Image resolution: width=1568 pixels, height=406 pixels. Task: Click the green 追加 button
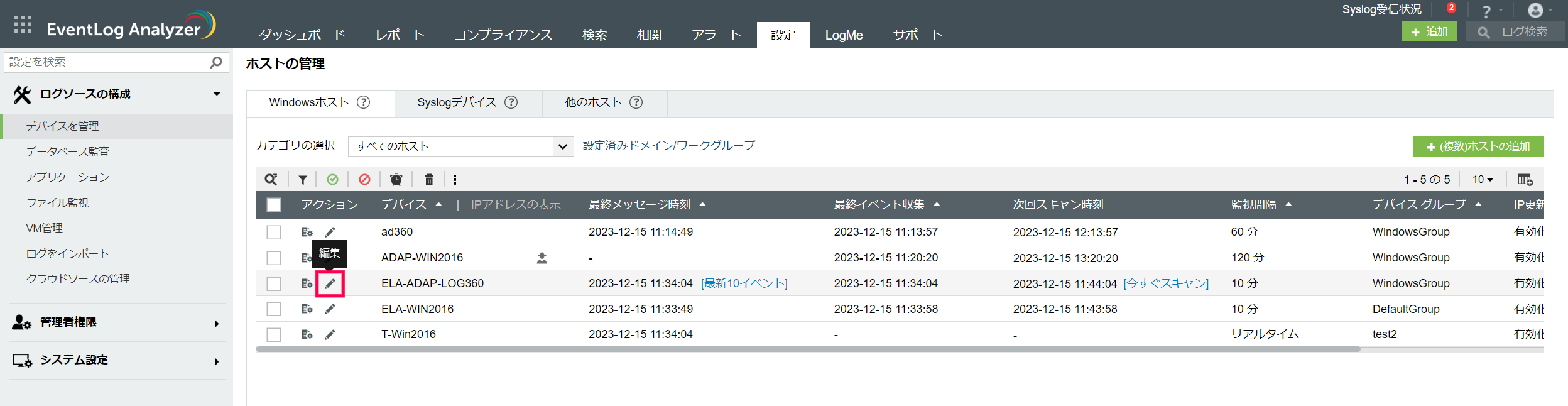pos(1429,31)
